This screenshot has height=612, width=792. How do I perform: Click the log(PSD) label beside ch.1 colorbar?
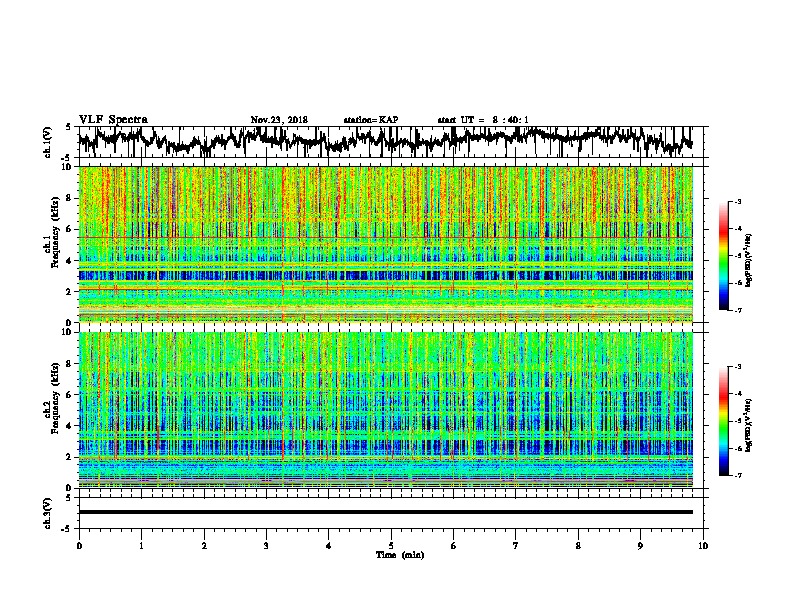pyautogui.click(x=748, y=261)
